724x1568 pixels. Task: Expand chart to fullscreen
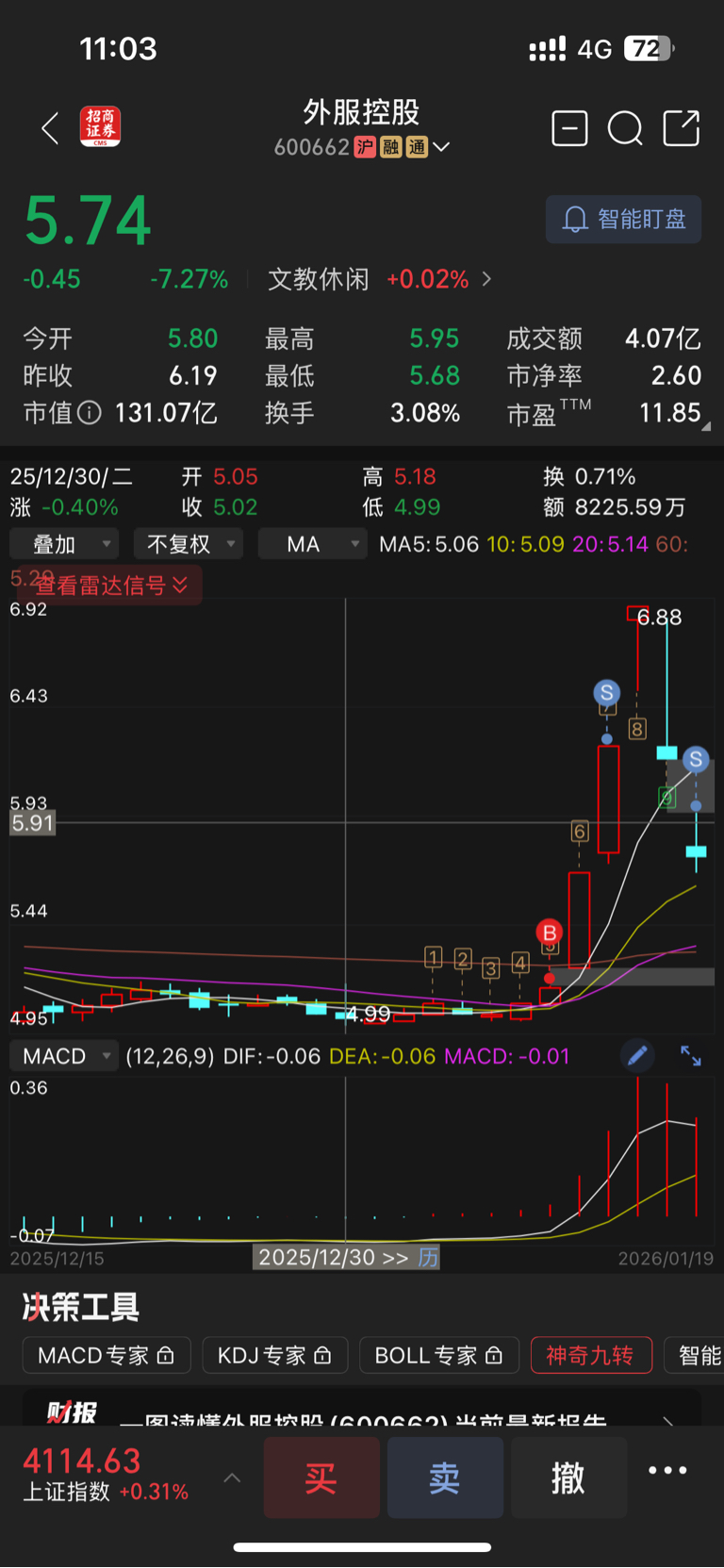(691, 1056)
